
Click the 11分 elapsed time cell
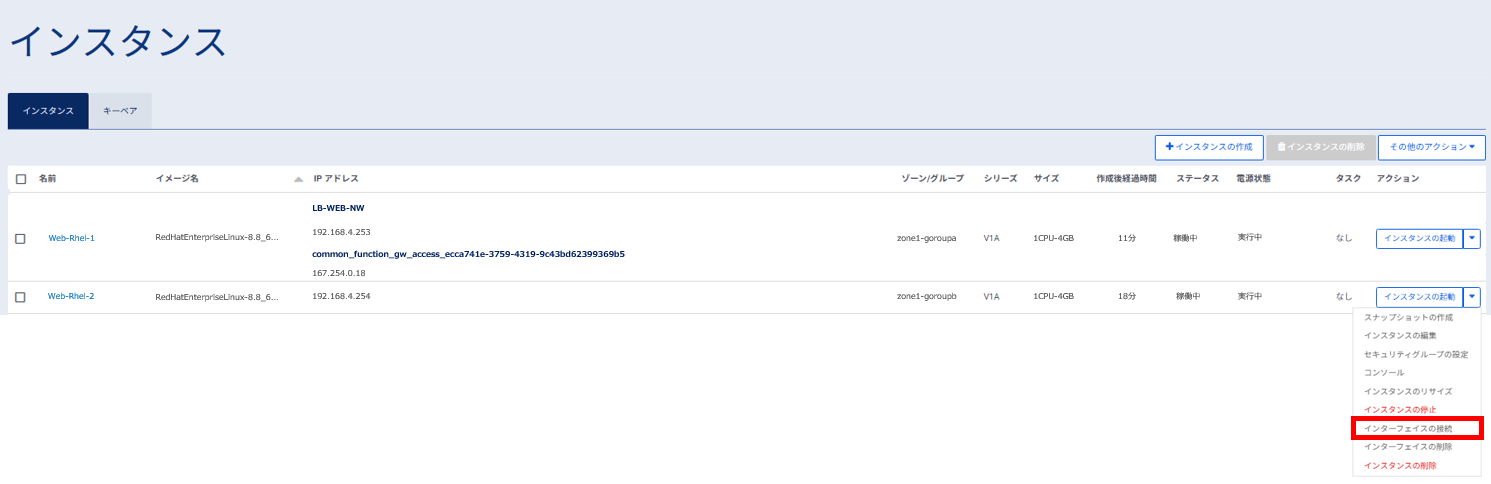tap(1126, 239)
